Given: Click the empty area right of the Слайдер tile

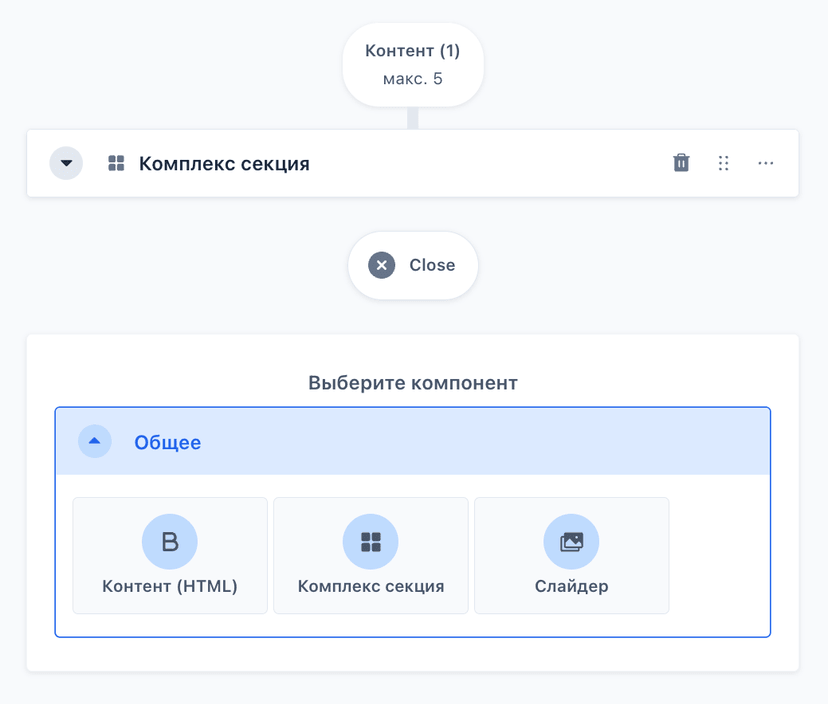Looking at the screenshot, I should (x=718, y=555).
